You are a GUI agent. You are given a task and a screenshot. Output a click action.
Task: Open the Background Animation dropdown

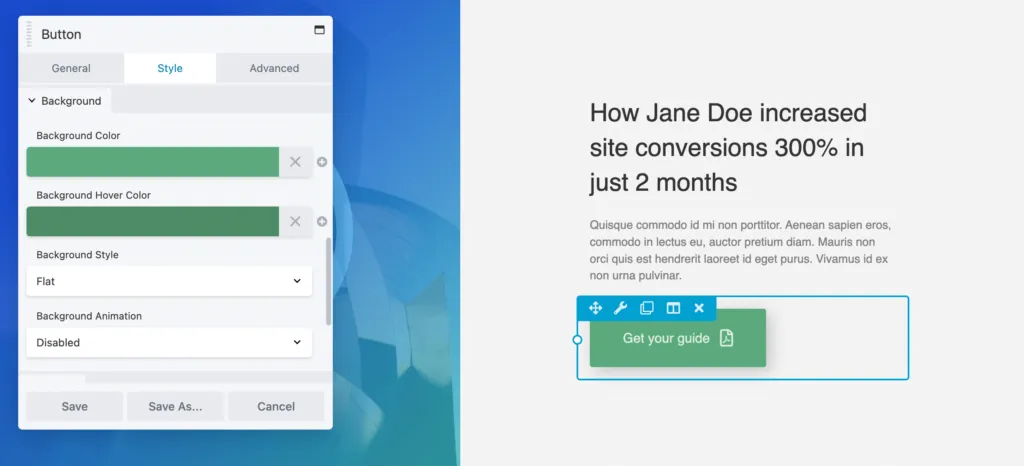(x=169, y=342)
